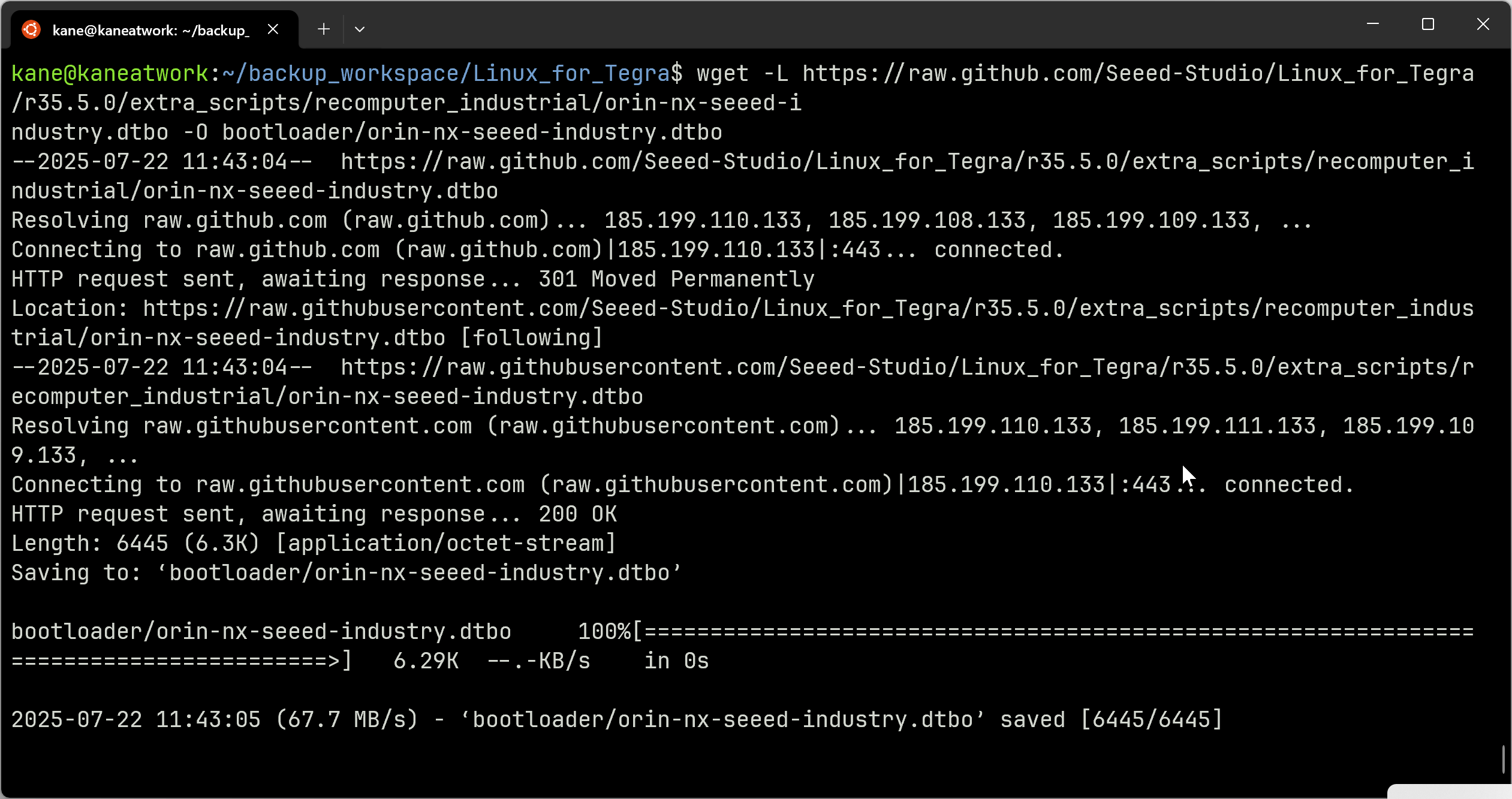Click the 'wget -L' command text
This screenshot has width=1512, height=799.
pos(742,73)
